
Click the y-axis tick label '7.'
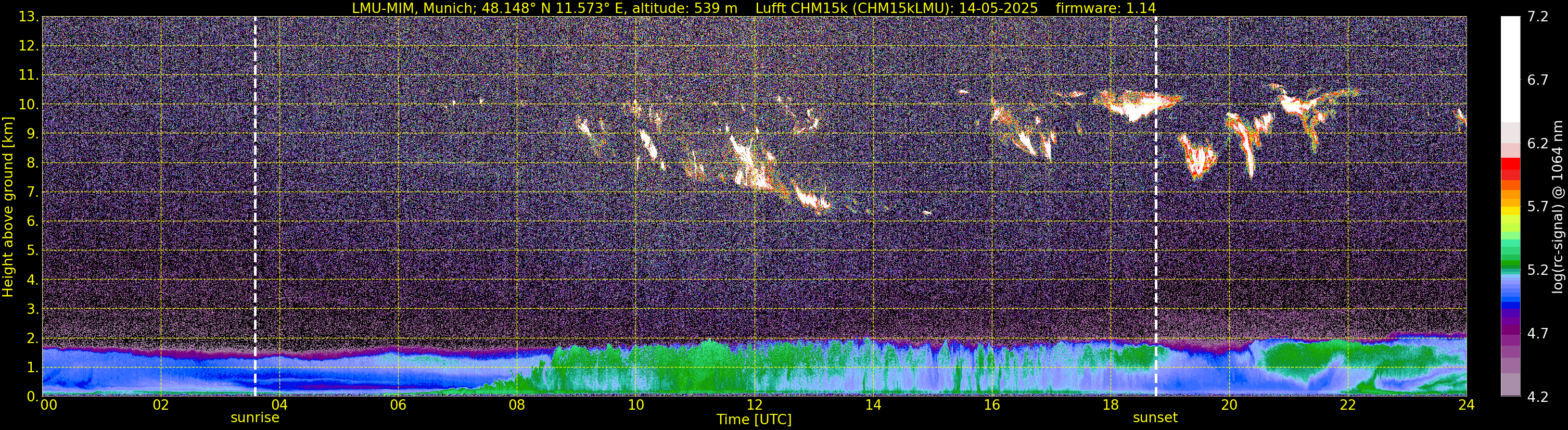pyautogui.click(x=33, y=193)
